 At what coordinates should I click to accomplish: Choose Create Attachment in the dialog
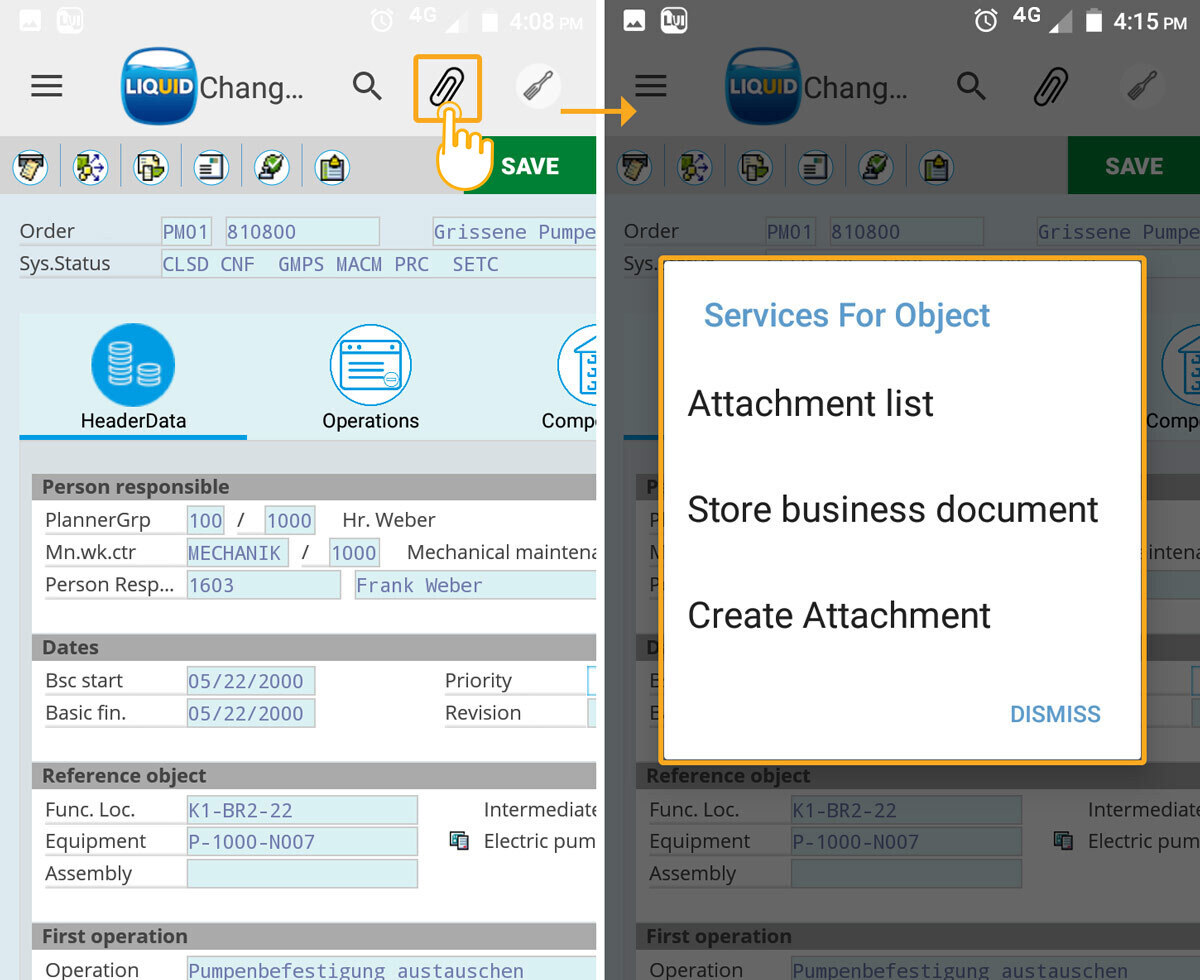tap(839, 616)
